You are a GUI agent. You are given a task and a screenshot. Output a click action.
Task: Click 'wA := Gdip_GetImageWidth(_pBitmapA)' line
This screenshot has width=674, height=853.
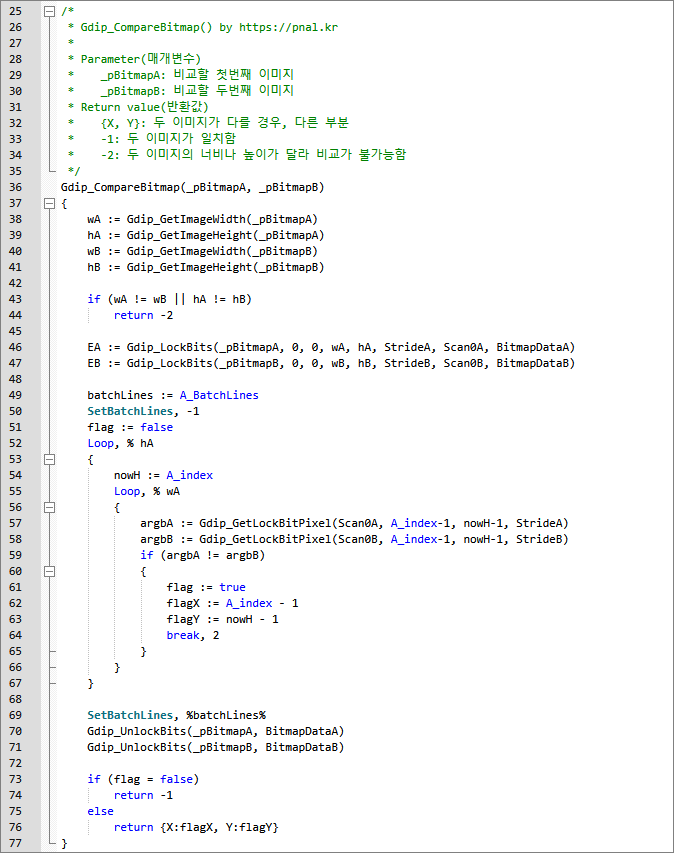[202, 219]
